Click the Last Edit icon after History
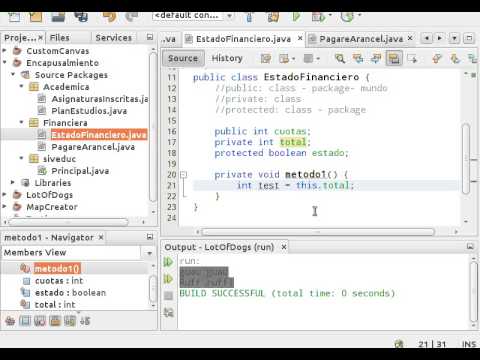 (x=266, y=59)
